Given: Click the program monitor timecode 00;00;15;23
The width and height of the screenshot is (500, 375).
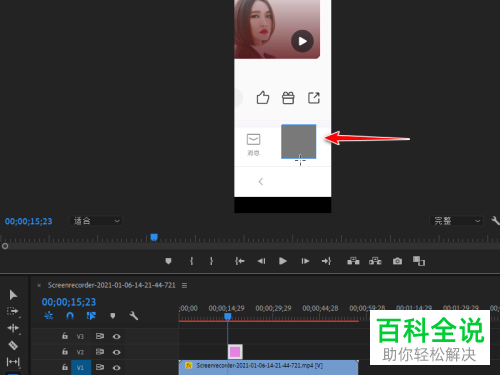Looking at the screenshot, I should coord(28,221).
